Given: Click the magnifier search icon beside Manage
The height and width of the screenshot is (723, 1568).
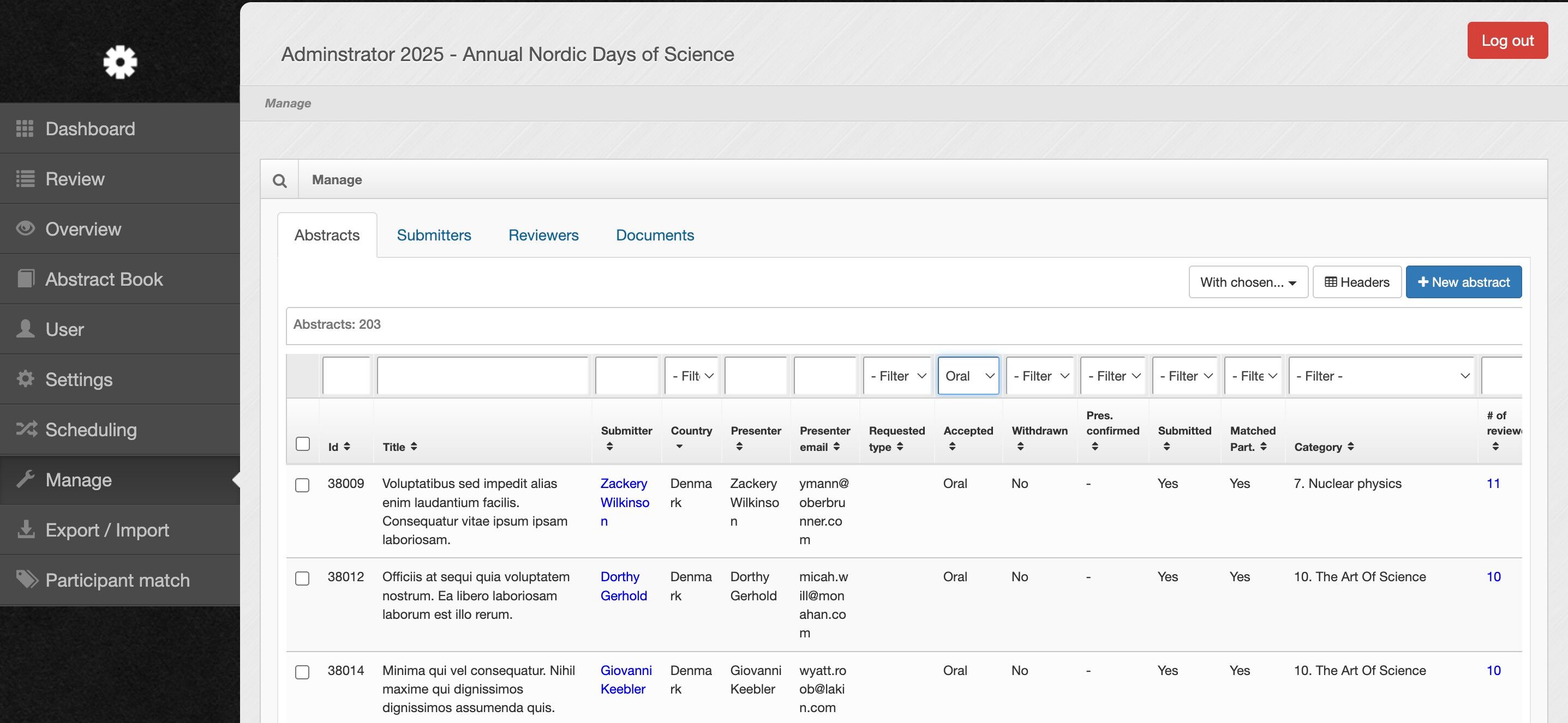Looking at the screenshot, I should (x=279, y=180).
